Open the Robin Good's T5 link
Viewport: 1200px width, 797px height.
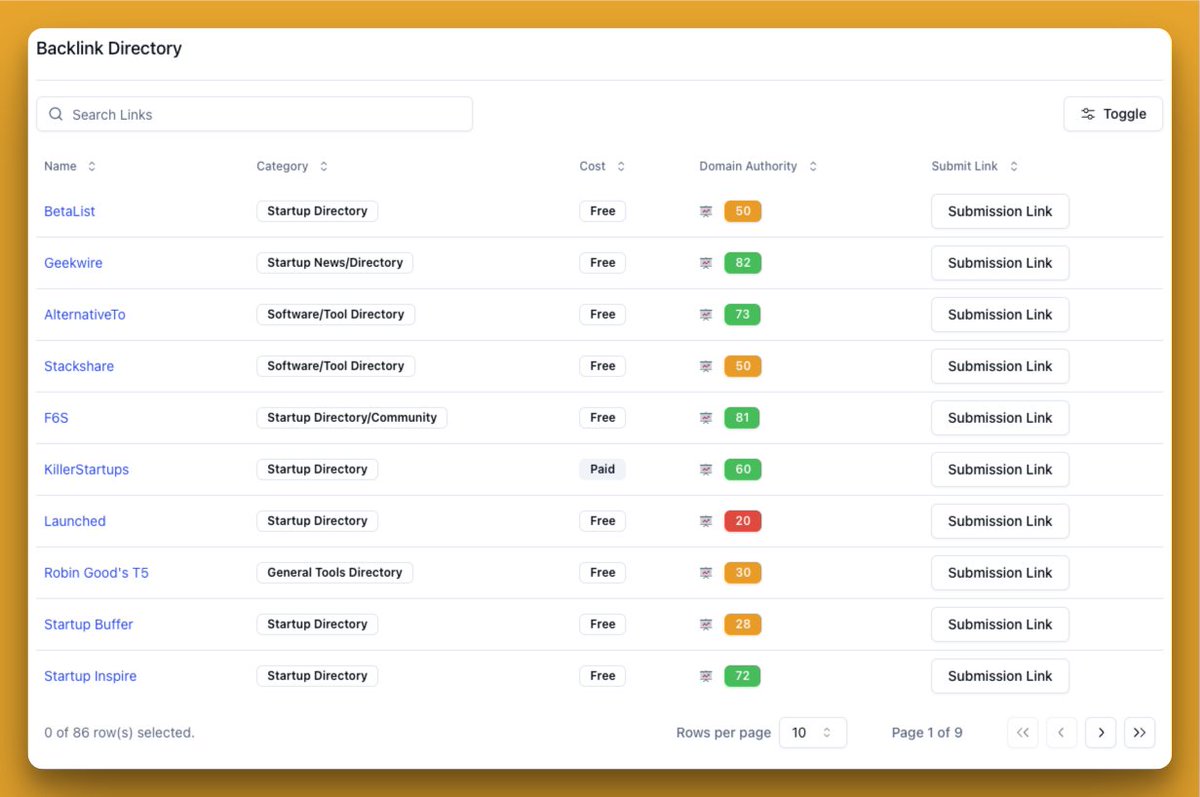[x=96, y=573]
